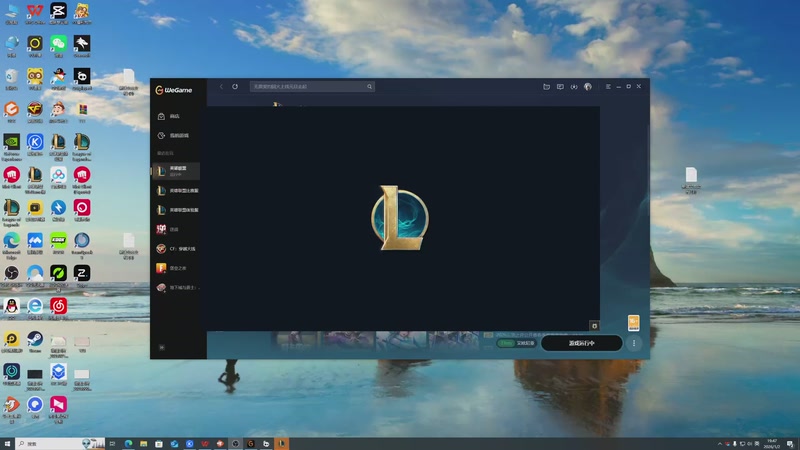Select the last game entry in sidebar
The width and height of the screenshot is (800, 450).
(x=177, y=287)
